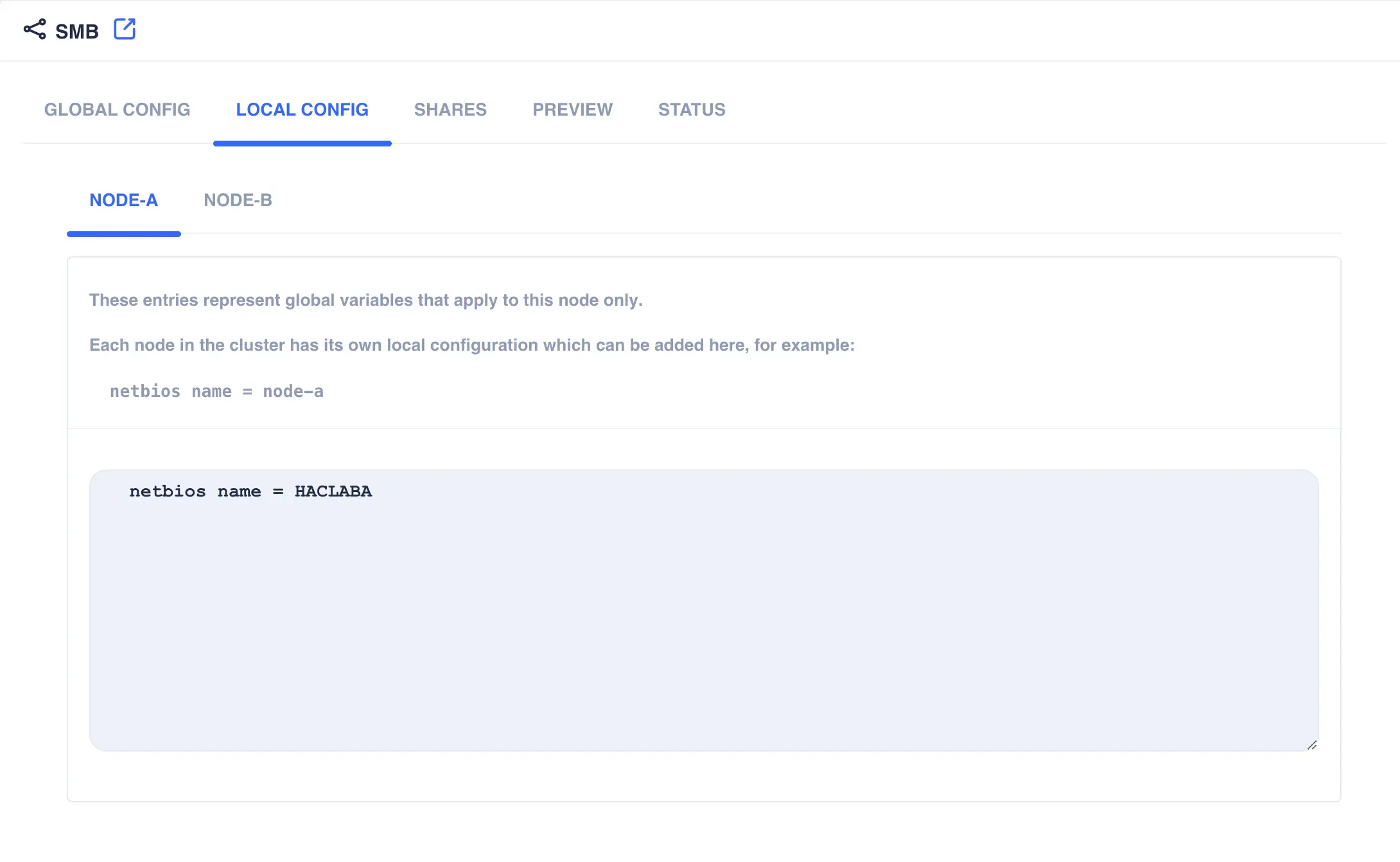
Task: Open SMB page via external link icon
Action: [x=125, y=29]
